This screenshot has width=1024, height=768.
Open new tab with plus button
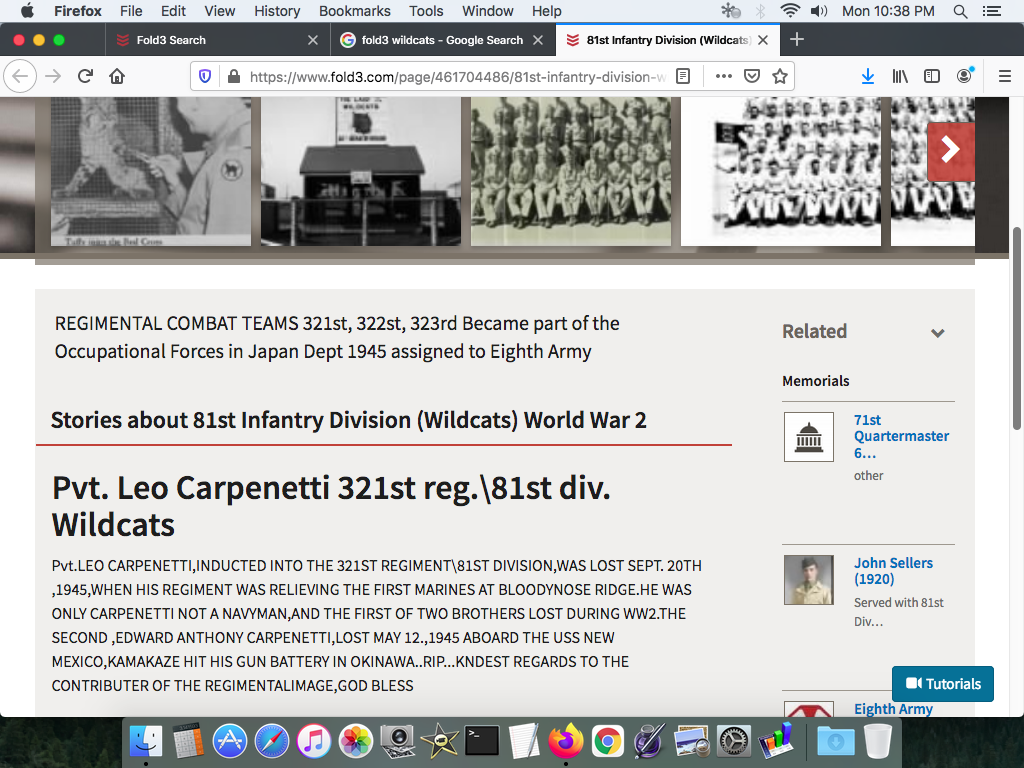click(x=797, y=40)
